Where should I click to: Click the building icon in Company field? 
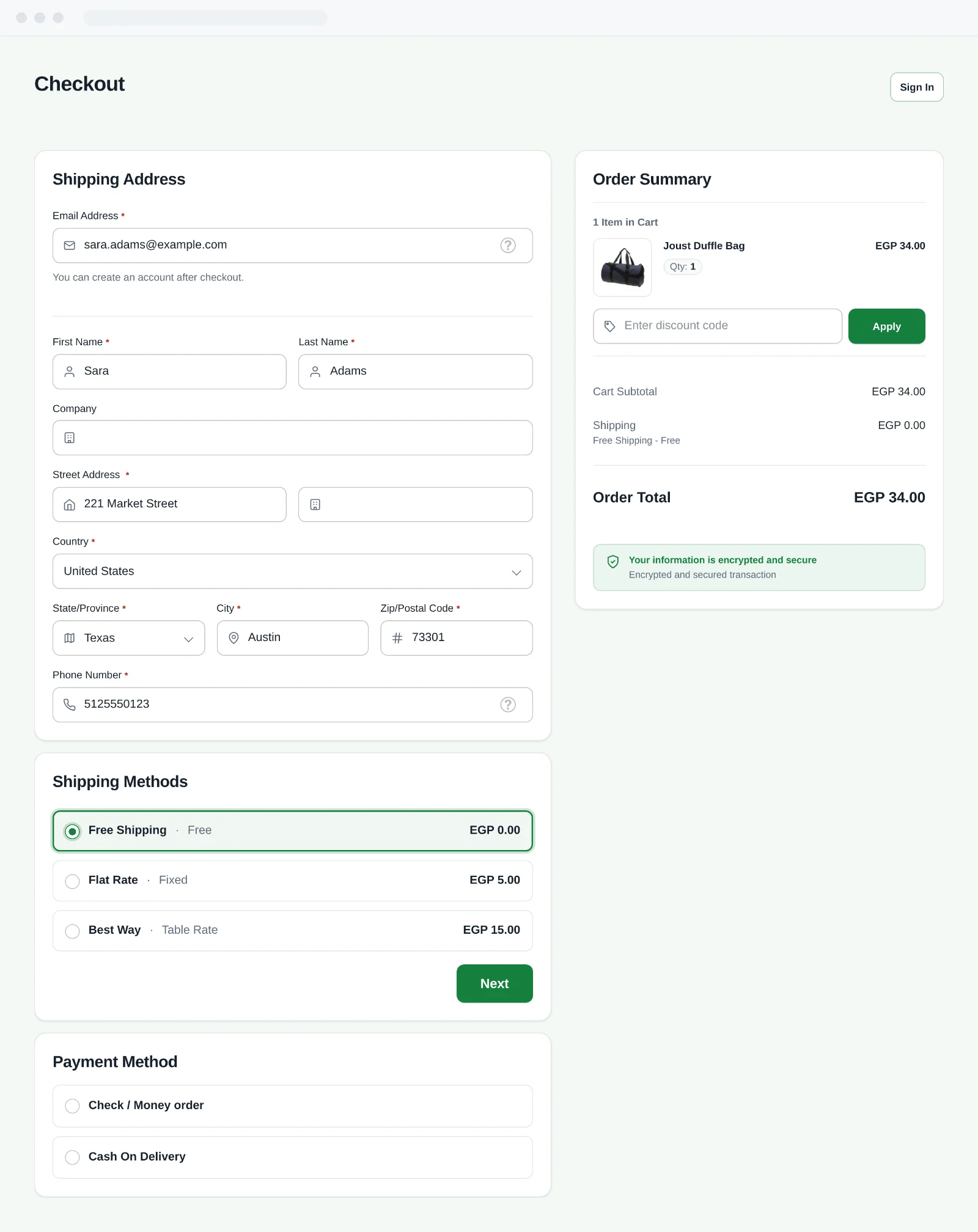click(x=70, y=438)
